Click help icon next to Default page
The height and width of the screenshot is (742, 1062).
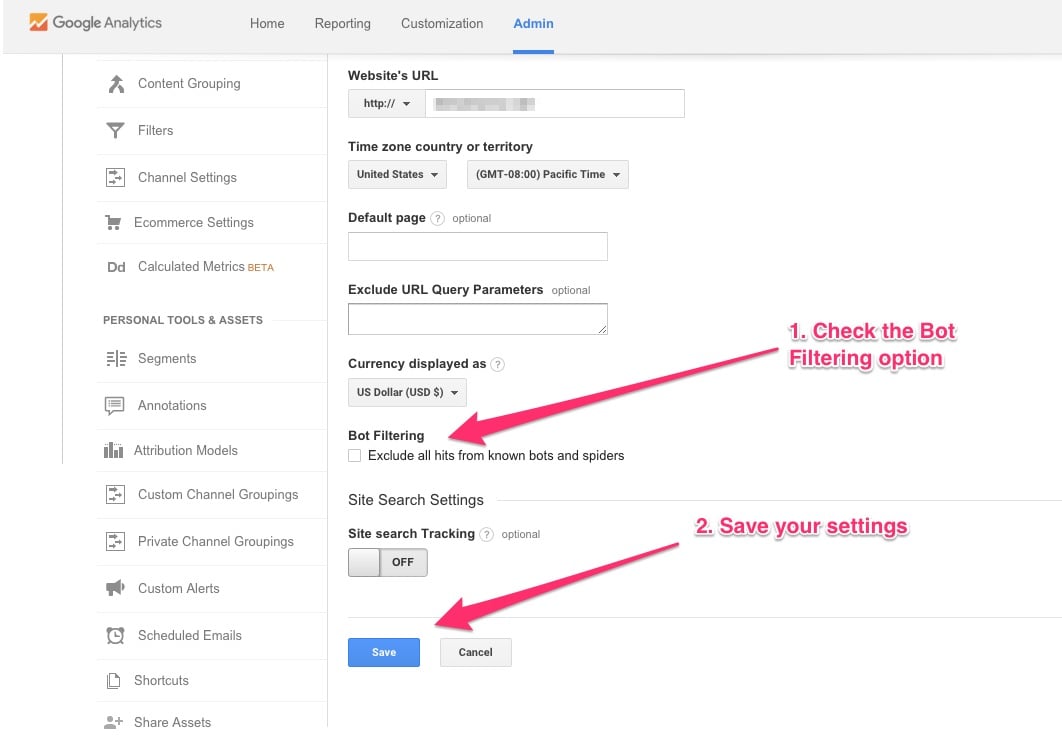coord(437,218)
